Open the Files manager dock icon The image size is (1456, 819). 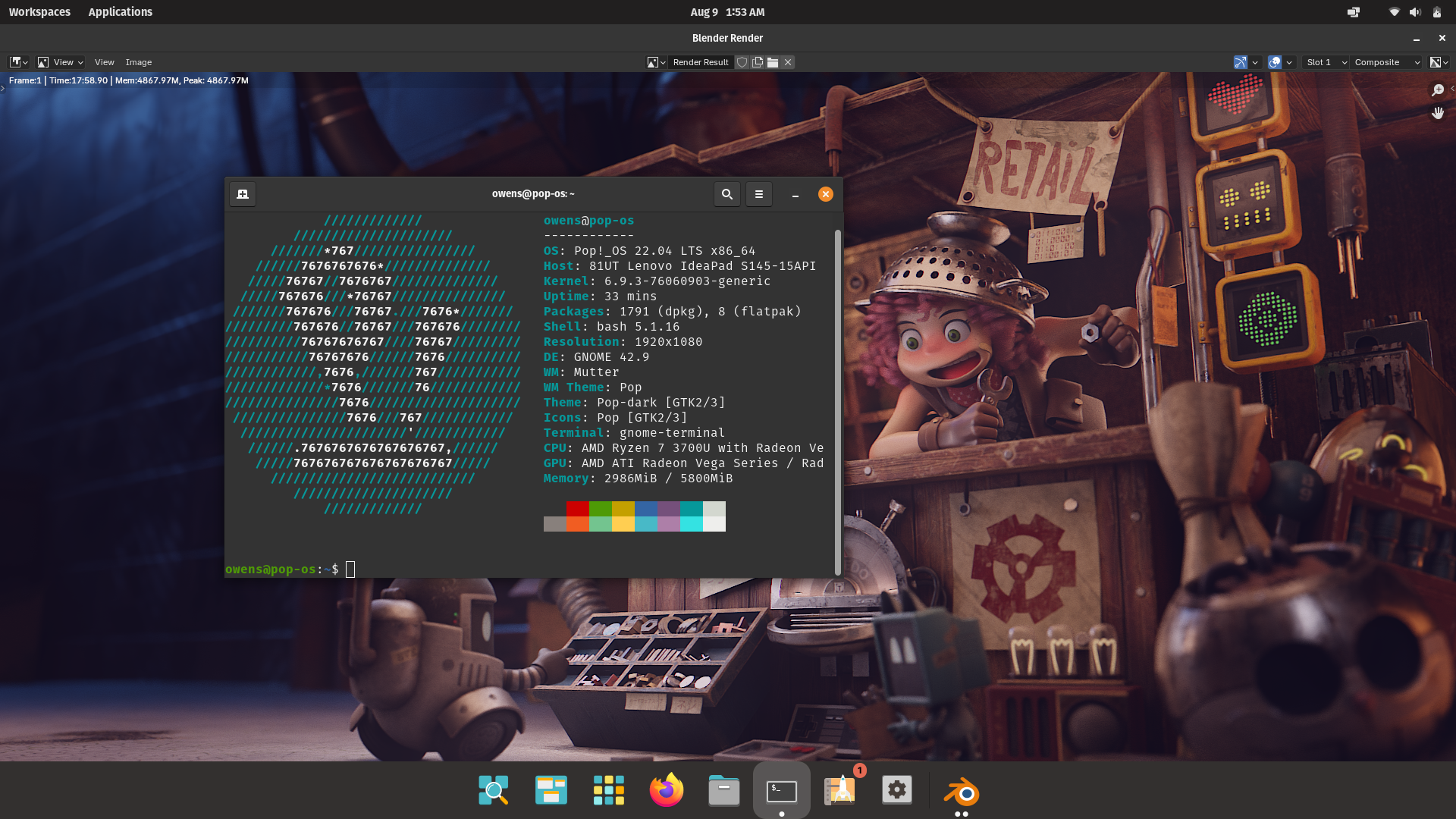tap(724, 790)
